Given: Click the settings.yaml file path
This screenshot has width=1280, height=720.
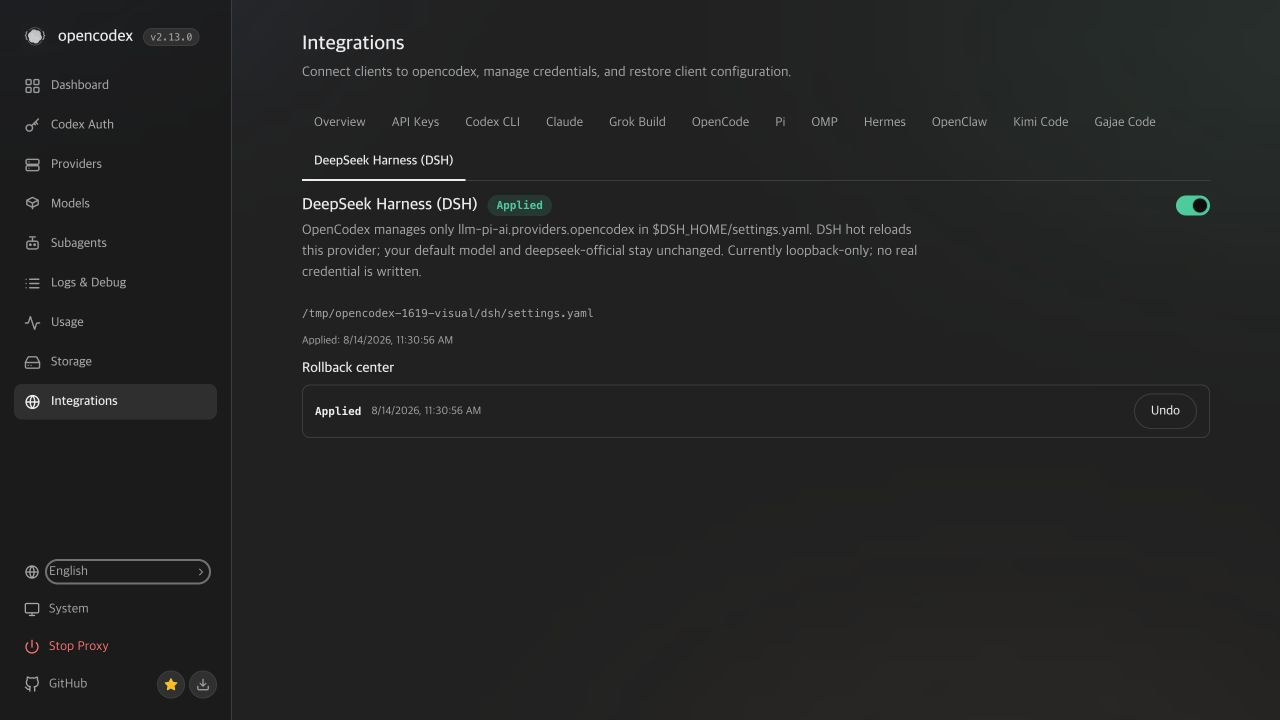Looking at the screenshot, I should pyautogui.click(x=448, y=313).
